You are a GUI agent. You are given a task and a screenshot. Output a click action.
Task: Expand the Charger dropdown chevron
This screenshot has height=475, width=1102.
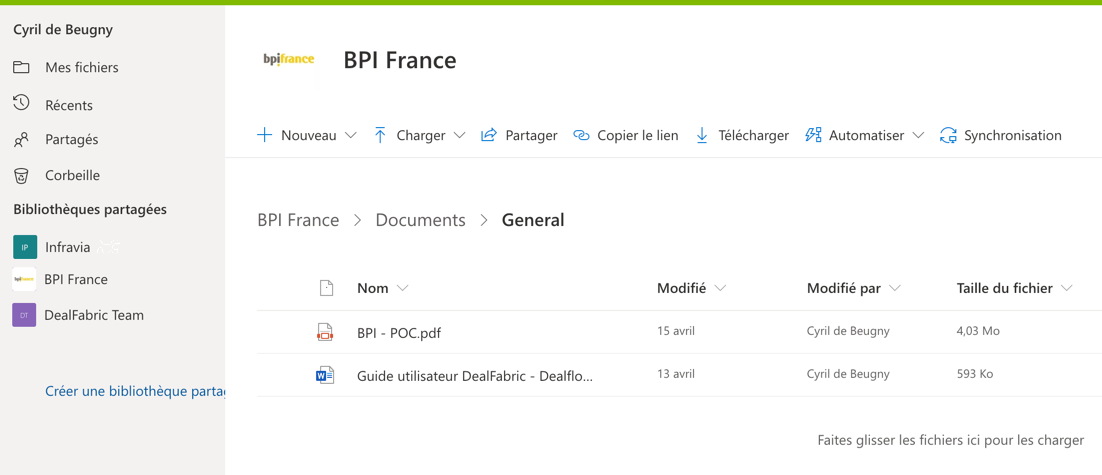click(x=460, y=136)
